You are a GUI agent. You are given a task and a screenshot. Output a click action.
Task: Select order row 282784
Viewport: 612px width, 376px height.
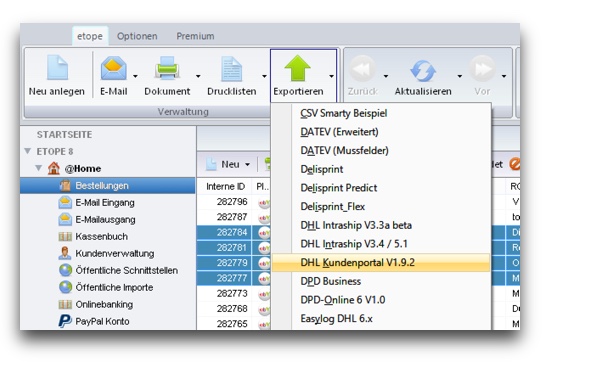[232, 232]
